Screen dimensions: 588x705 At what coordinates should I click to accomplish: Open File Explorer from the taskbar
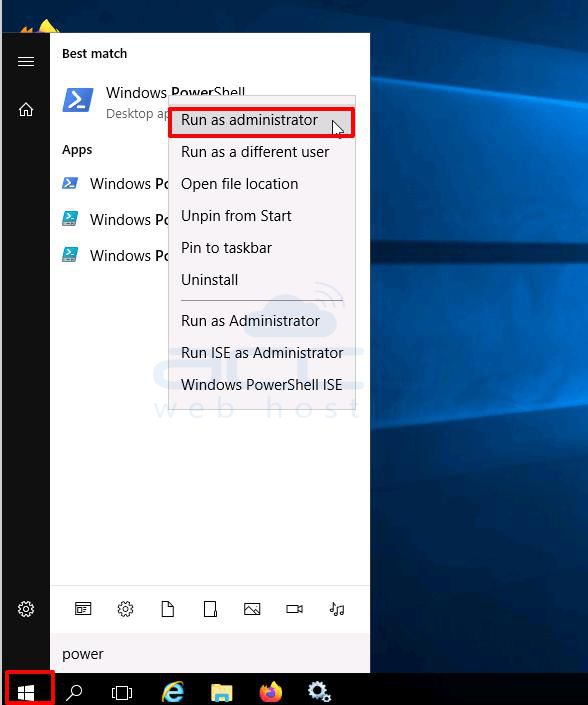(222, 692)
